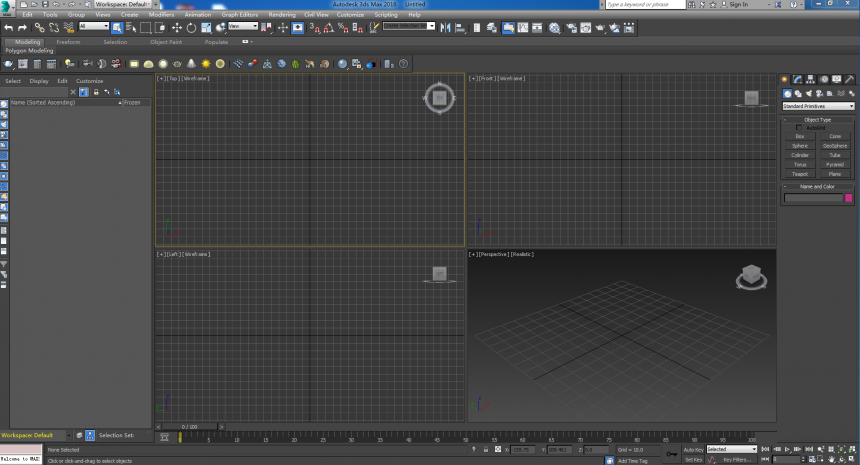Viewport: 860px width, 465px height.
Task: Open the Rendering menu
Action: click(x=282, y=15)
